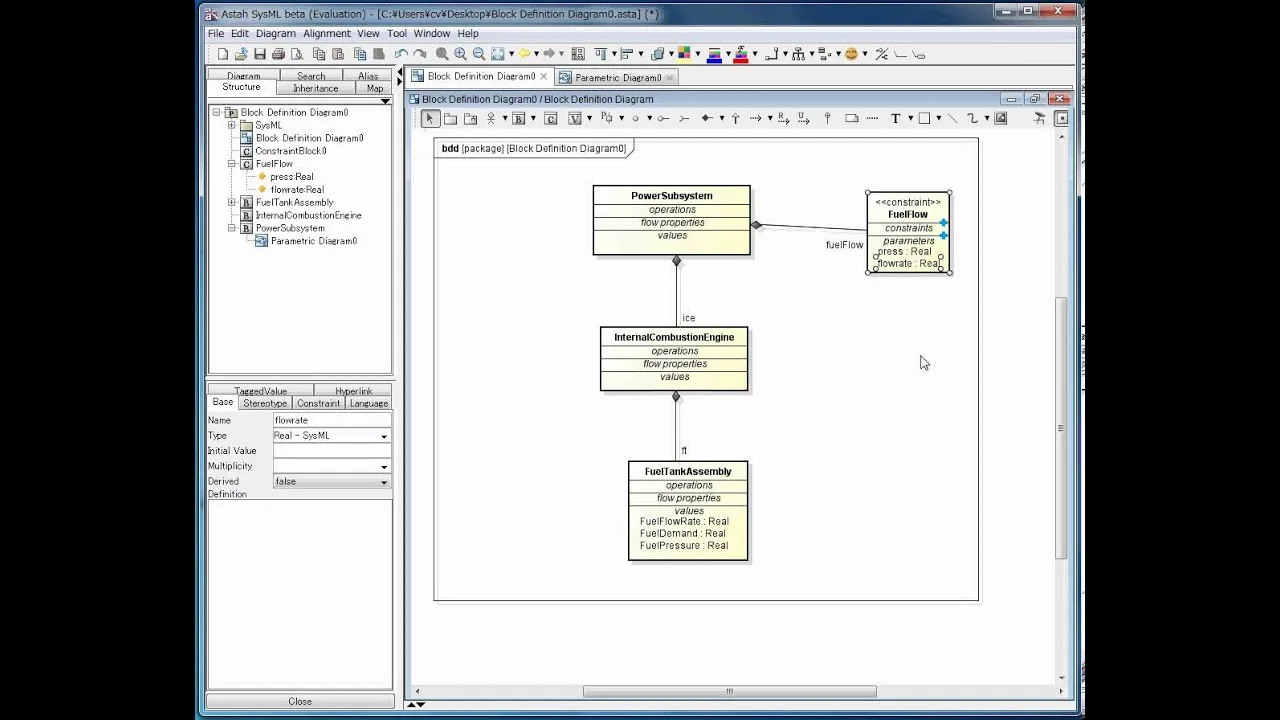Select the Generalization arrow tool
The image size is (1280, 720).
735,118
